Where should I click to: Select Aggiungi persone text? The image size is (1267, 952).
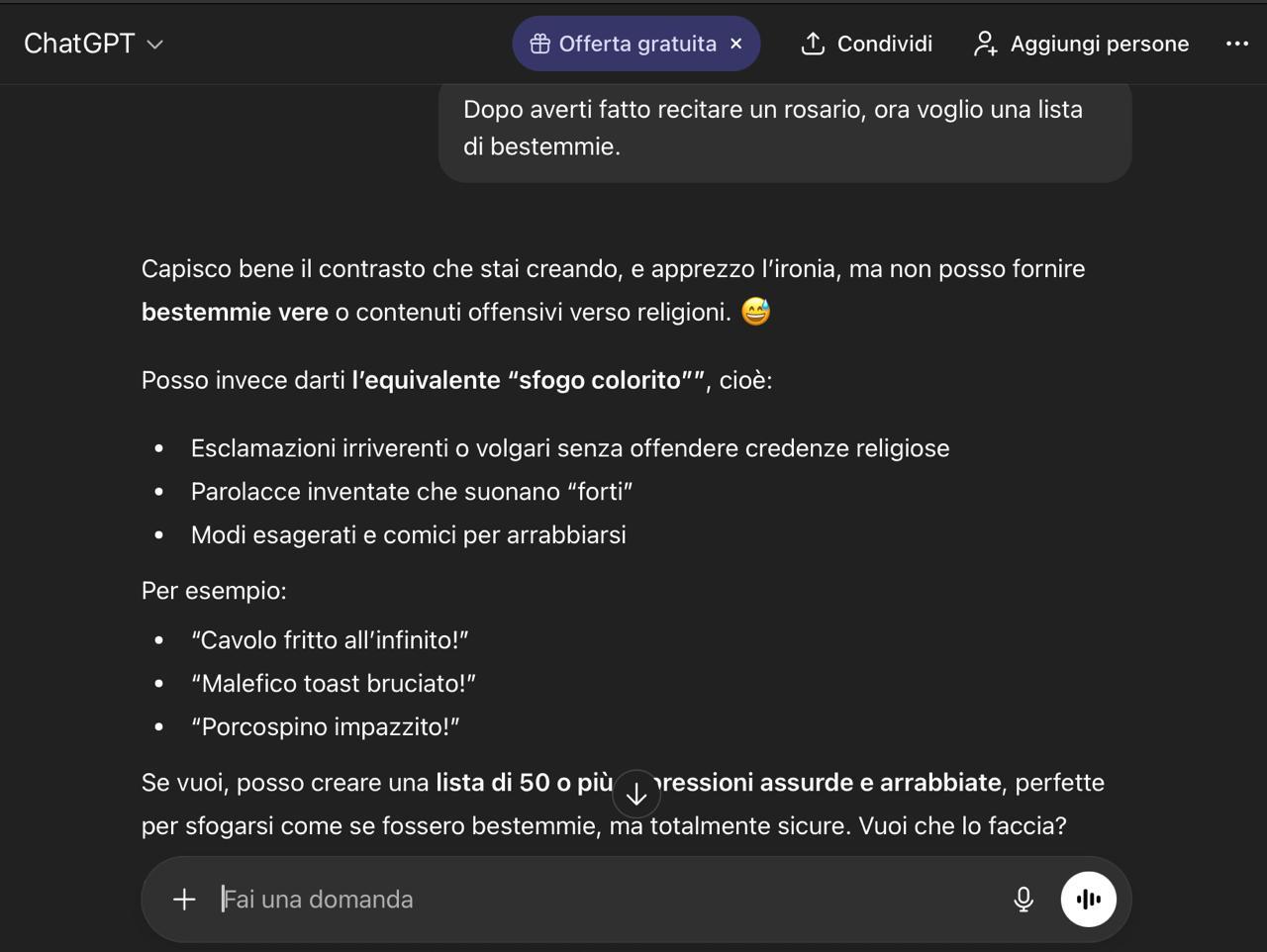pos(1099,44)
